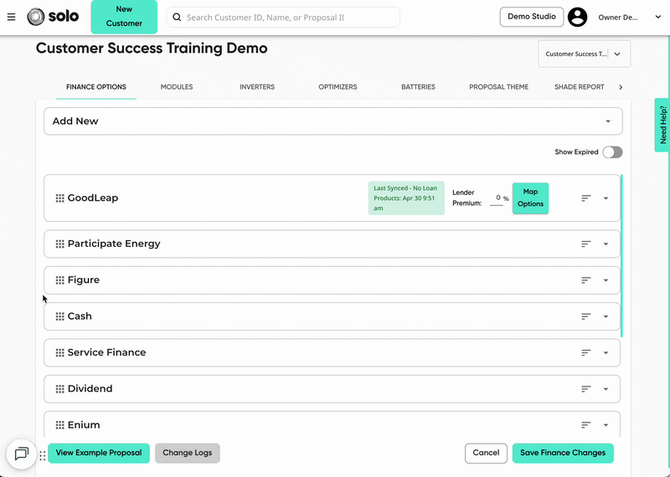Switch to the Proposal Theme tab
Viewport: 670px width, 477px height.
[499, 87]
